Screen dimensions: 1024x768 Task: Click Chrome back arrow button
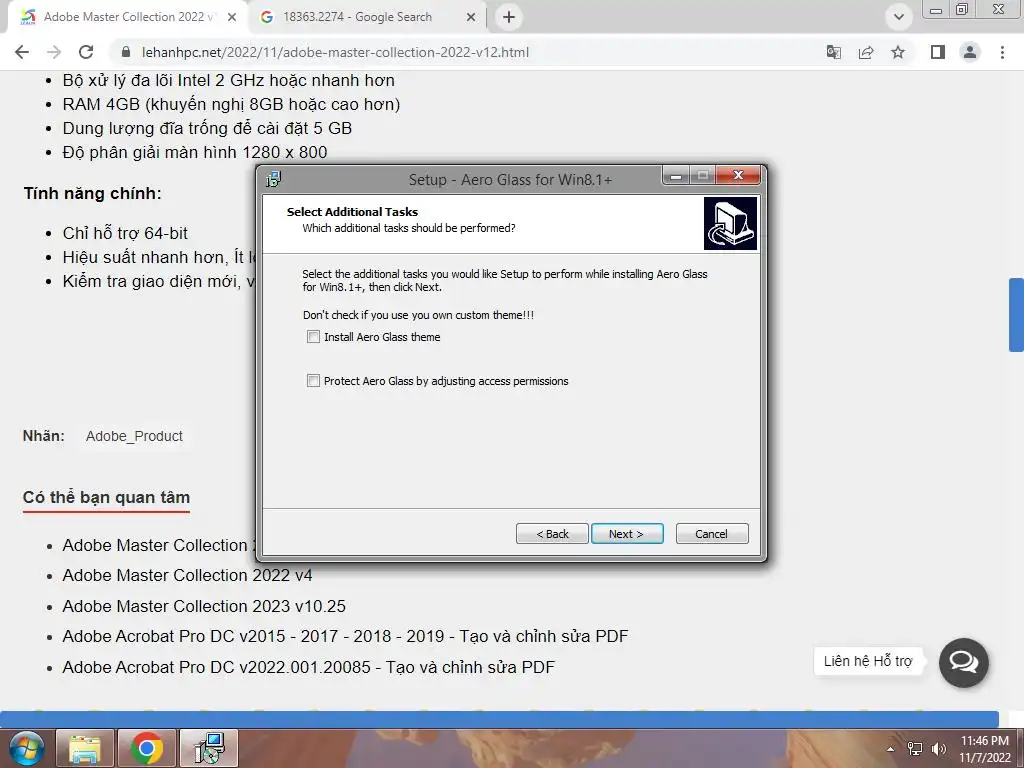22,52
